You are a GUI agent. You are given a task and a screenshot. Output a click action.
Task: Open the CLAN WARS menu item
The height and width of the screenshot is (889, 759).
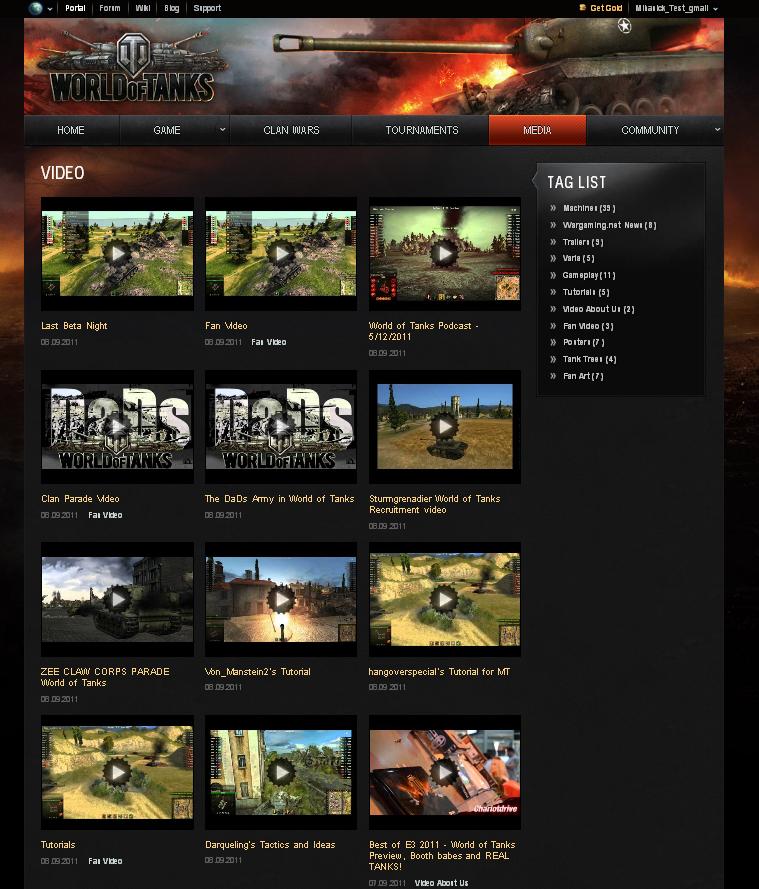(291, 130)
